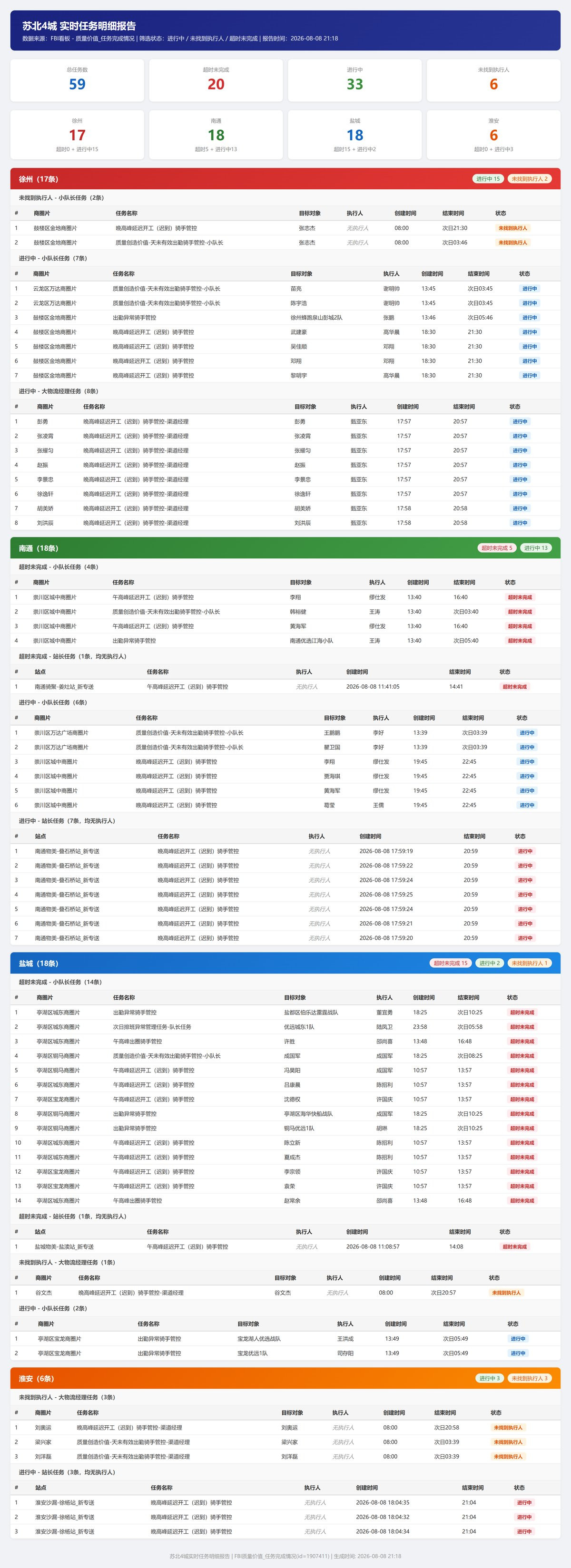Click the 淮安（6条）section header
The height and width of the screenshot is (1568, 571).
285,1378
